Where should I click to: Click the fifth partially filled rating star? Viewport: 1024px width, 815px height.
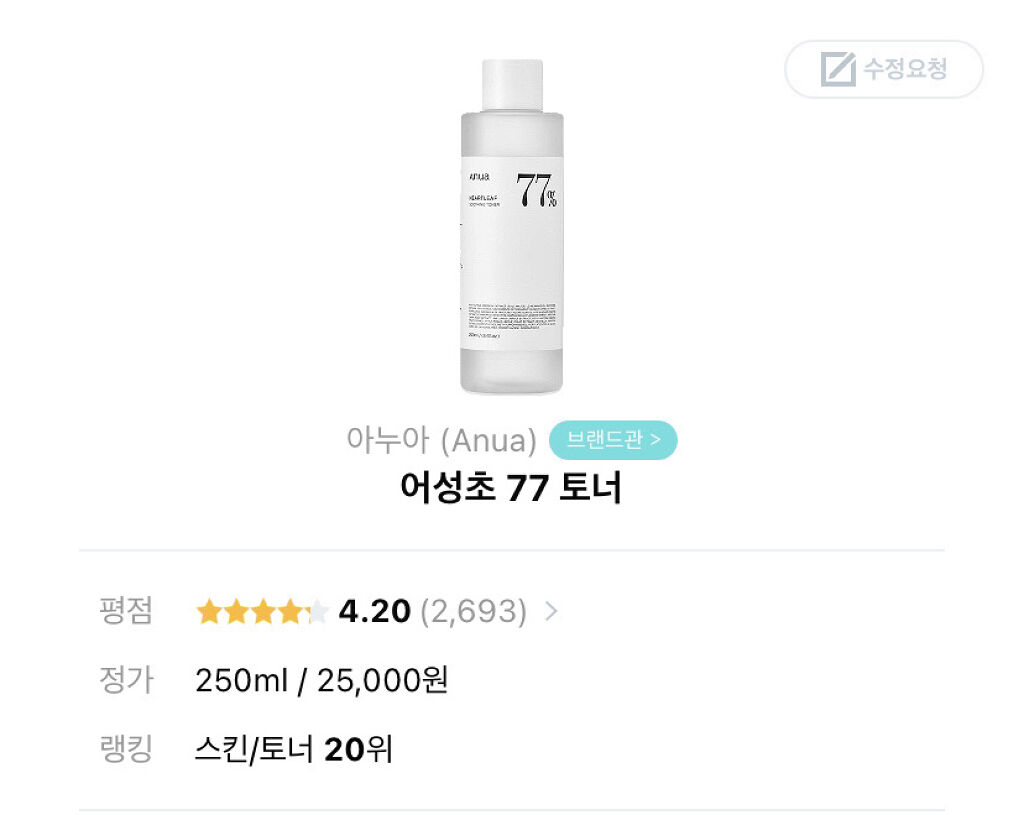[316, 612]
